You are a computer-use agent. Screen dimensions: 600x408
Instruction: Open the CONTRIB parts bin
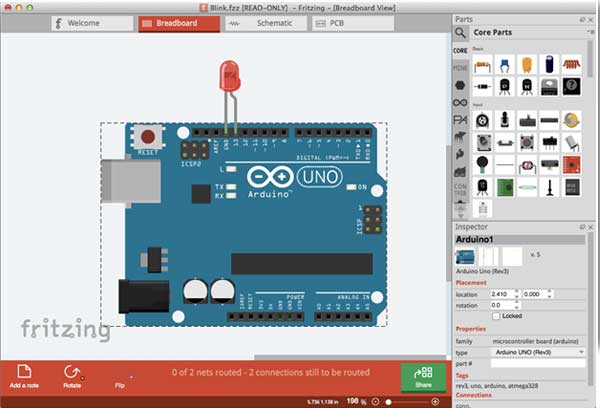click(460, 189)
